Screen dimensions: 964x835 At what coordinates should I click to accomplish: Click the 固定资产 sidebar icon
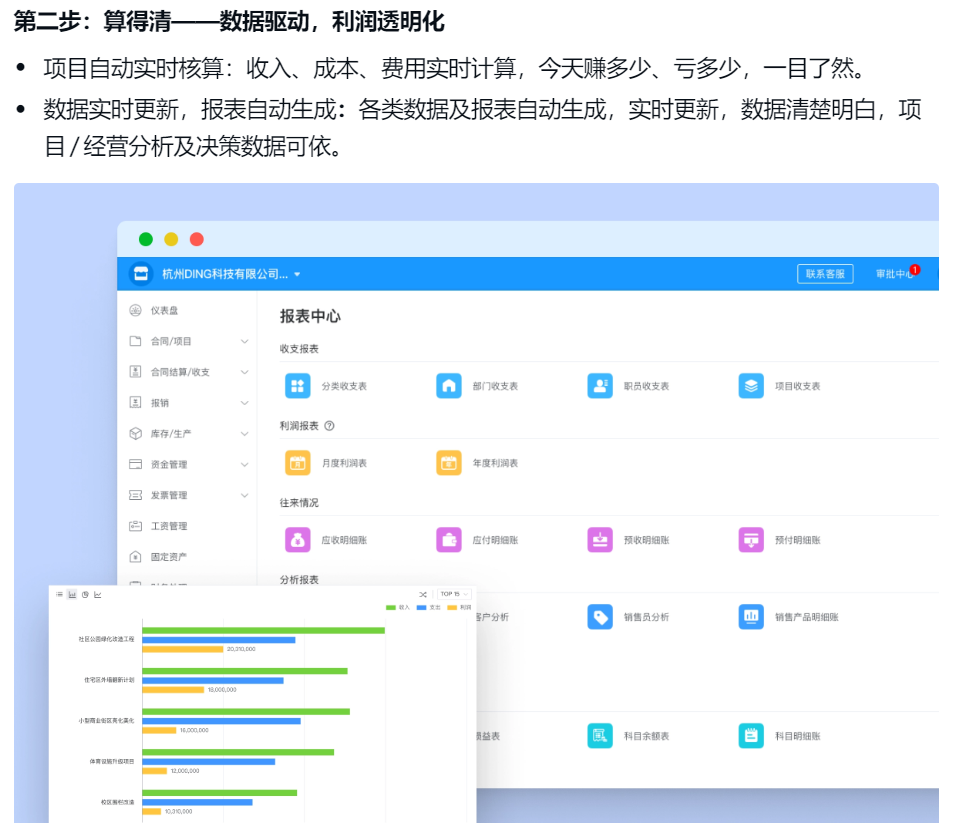[135, 556]
